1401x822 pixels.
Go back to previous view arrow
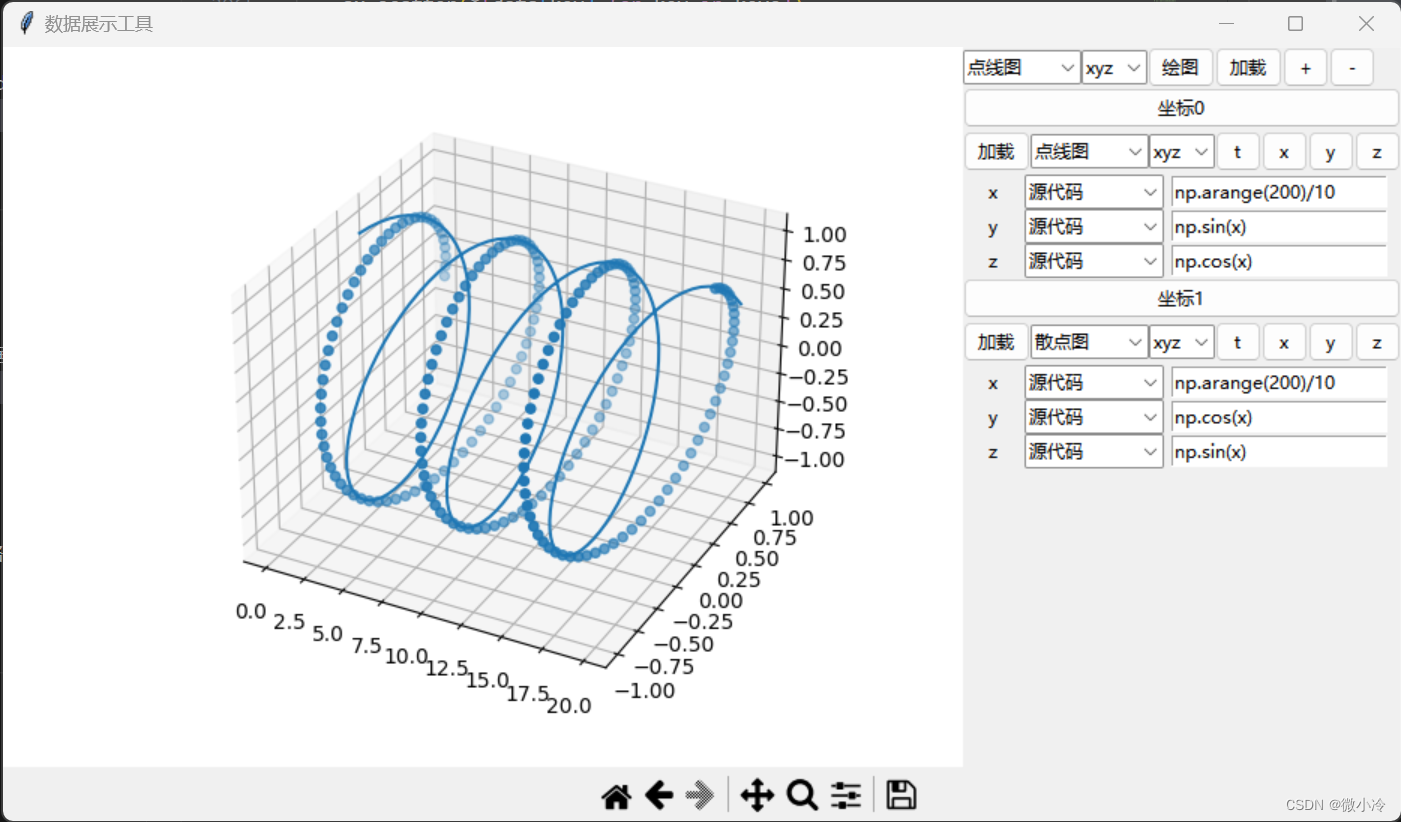[x=658, y=796]
